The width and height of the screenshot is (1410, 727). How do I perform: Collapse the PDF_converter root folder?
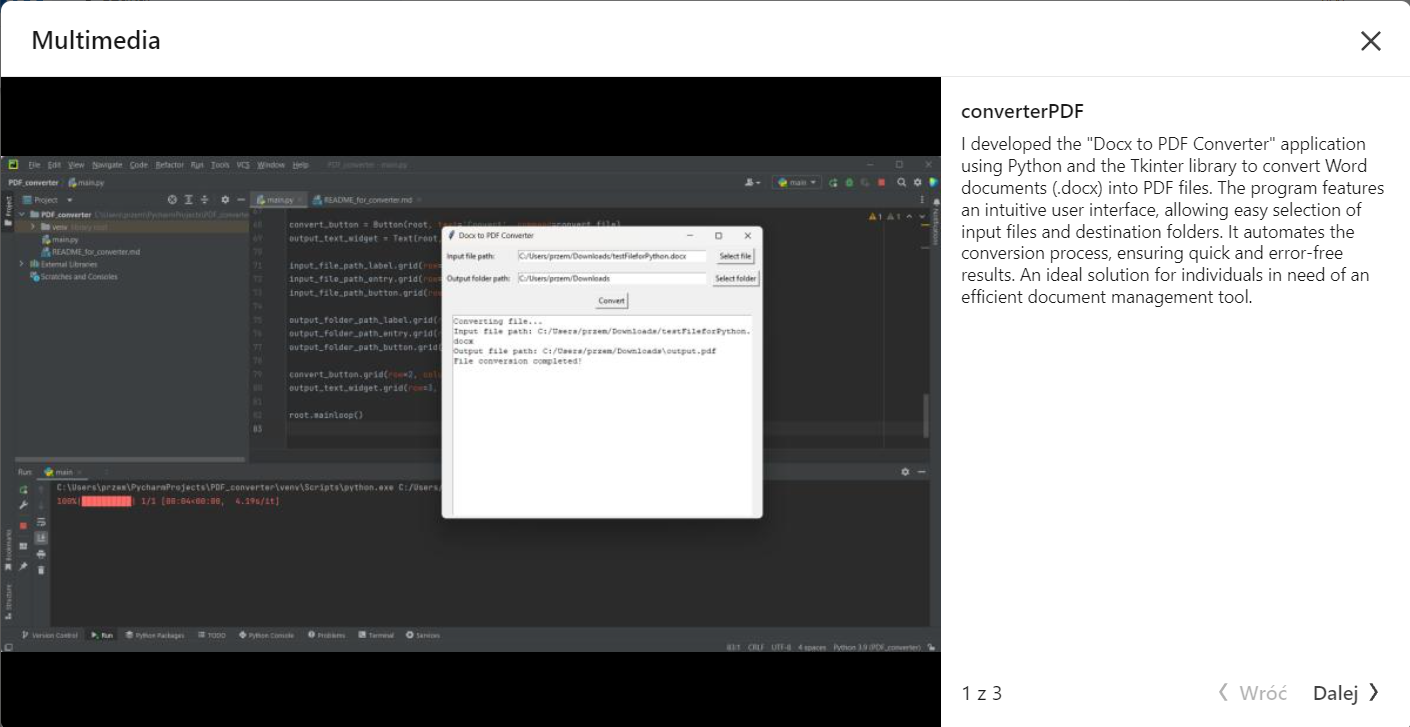pos(22,214)
